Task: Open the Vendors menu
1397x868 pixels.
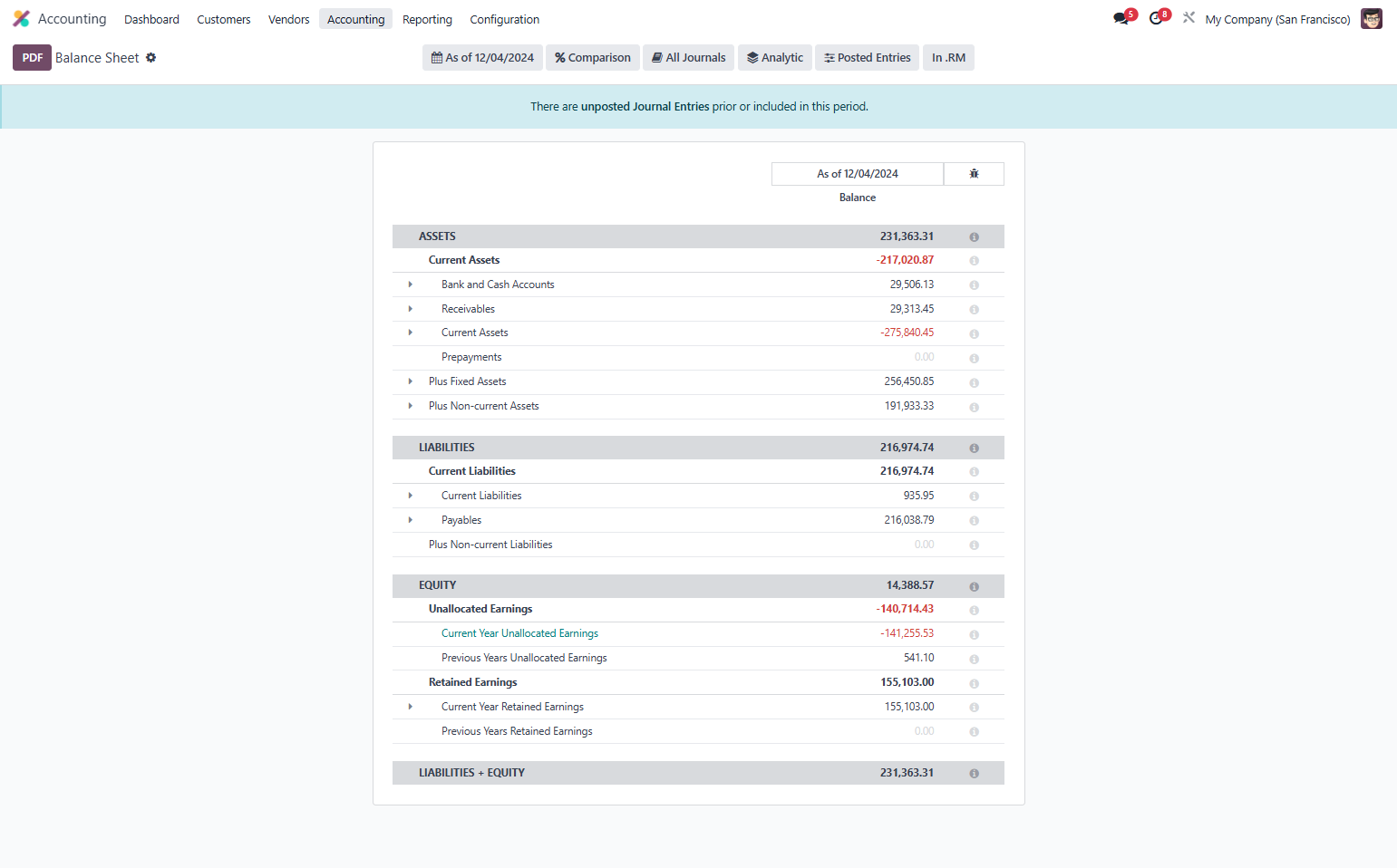Action: [x=288, y=19]
